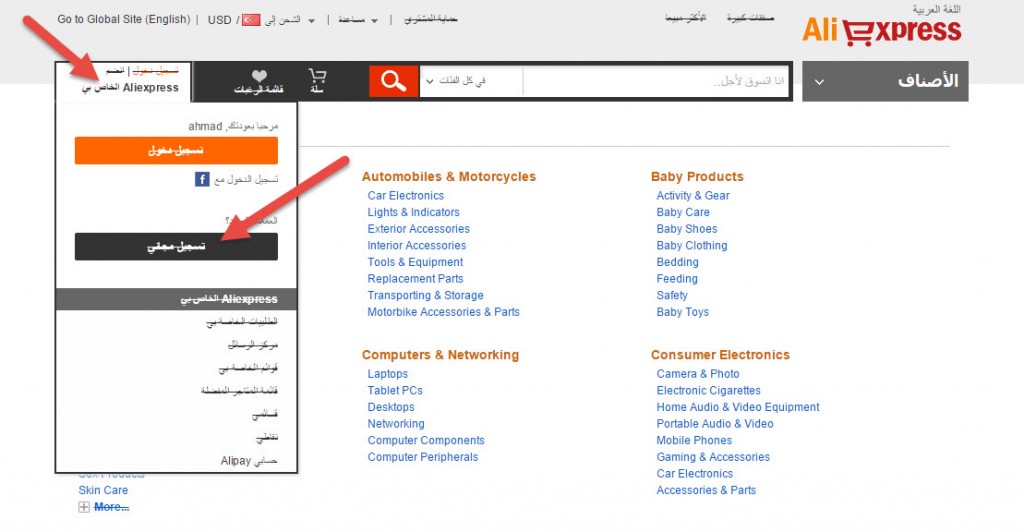Open Transporting & Storage category
Viewport: 1024px width, 532px height.
[x=425, y=296]
